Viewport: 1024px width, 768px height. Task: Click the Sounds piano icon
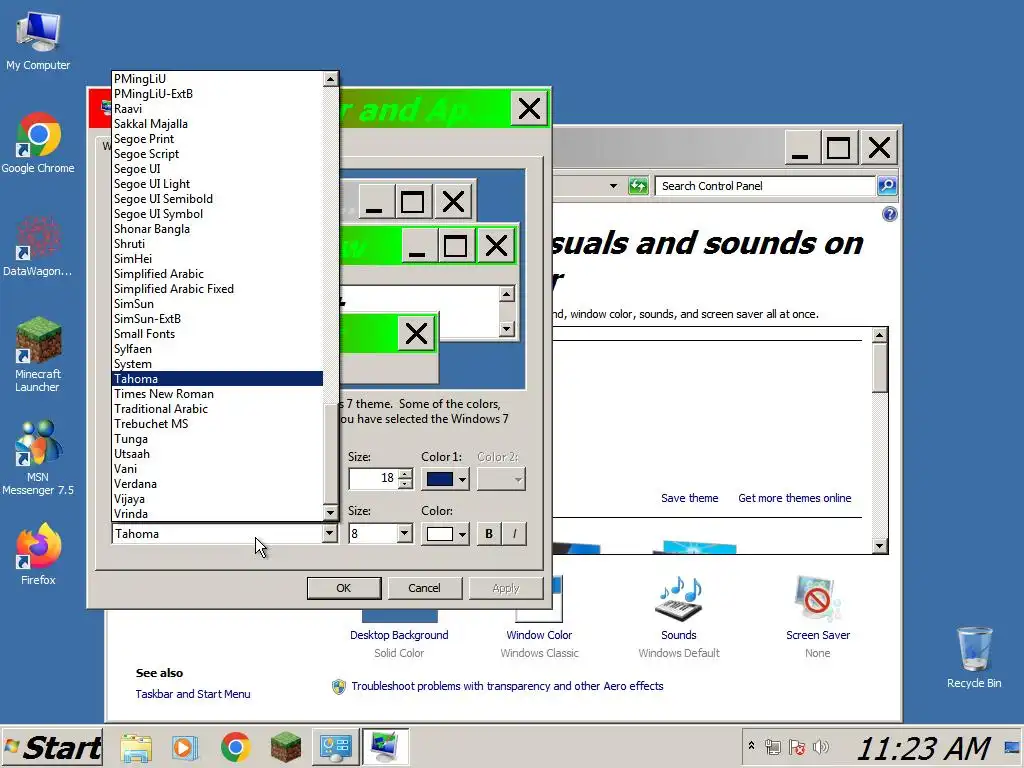click(679, 598)
